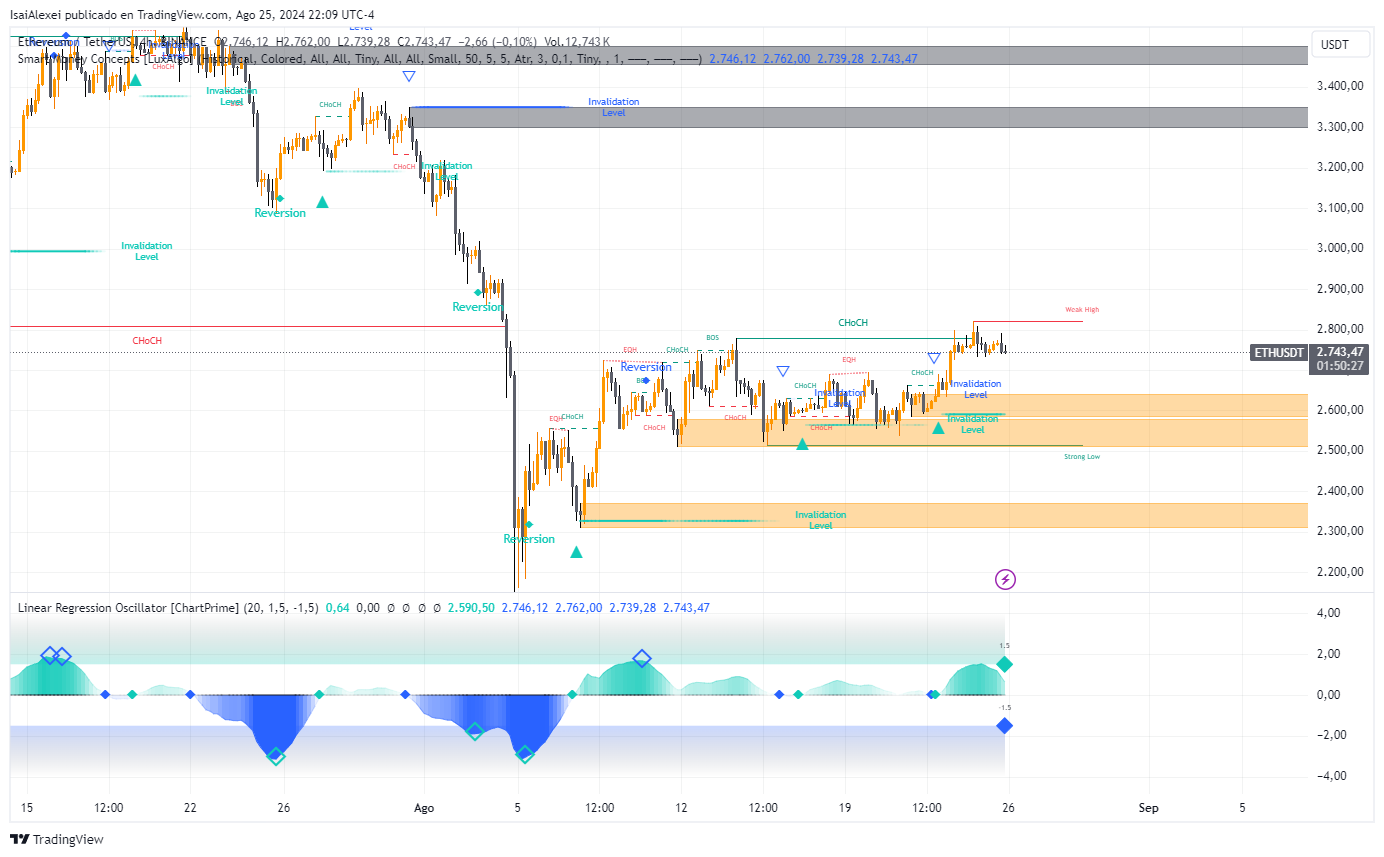Viewport: 1384px width, 857px height.
Task: Click the blue filled diamond beside the -1.5 label
Action: 1005,726
